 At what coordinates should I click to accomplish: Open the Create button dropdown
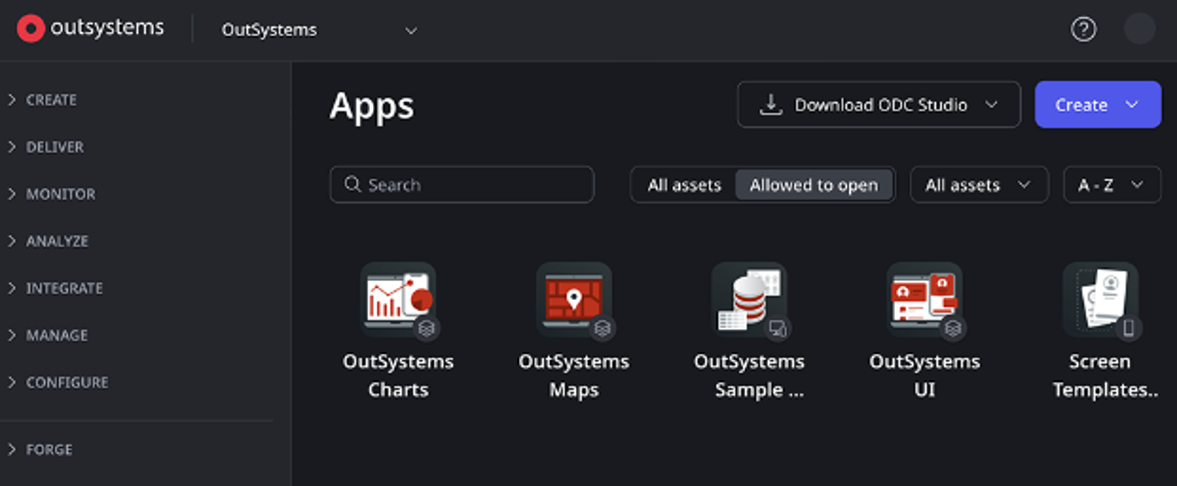tap(1097, 104)
